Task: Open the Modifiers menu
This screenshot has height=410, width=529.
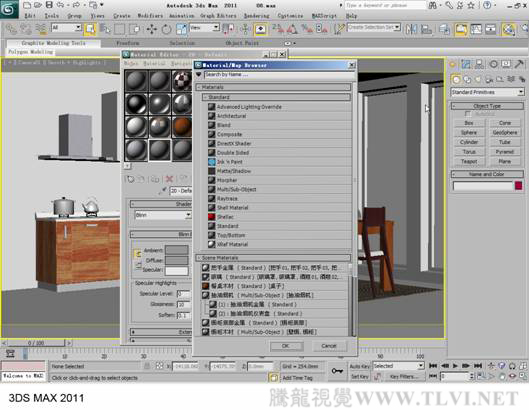Action: [150, 16]
